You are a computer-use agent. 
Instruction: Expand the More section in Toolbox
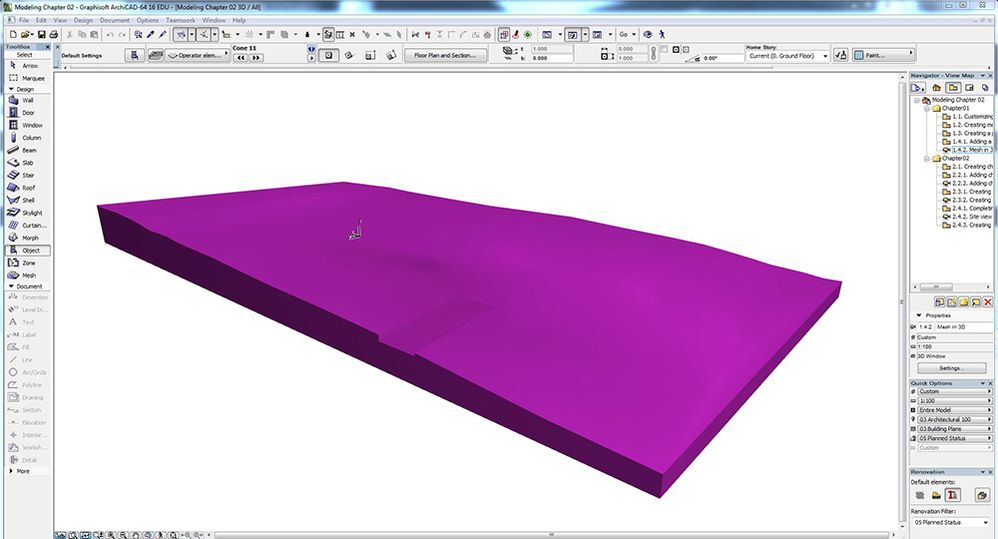(11, 471)
